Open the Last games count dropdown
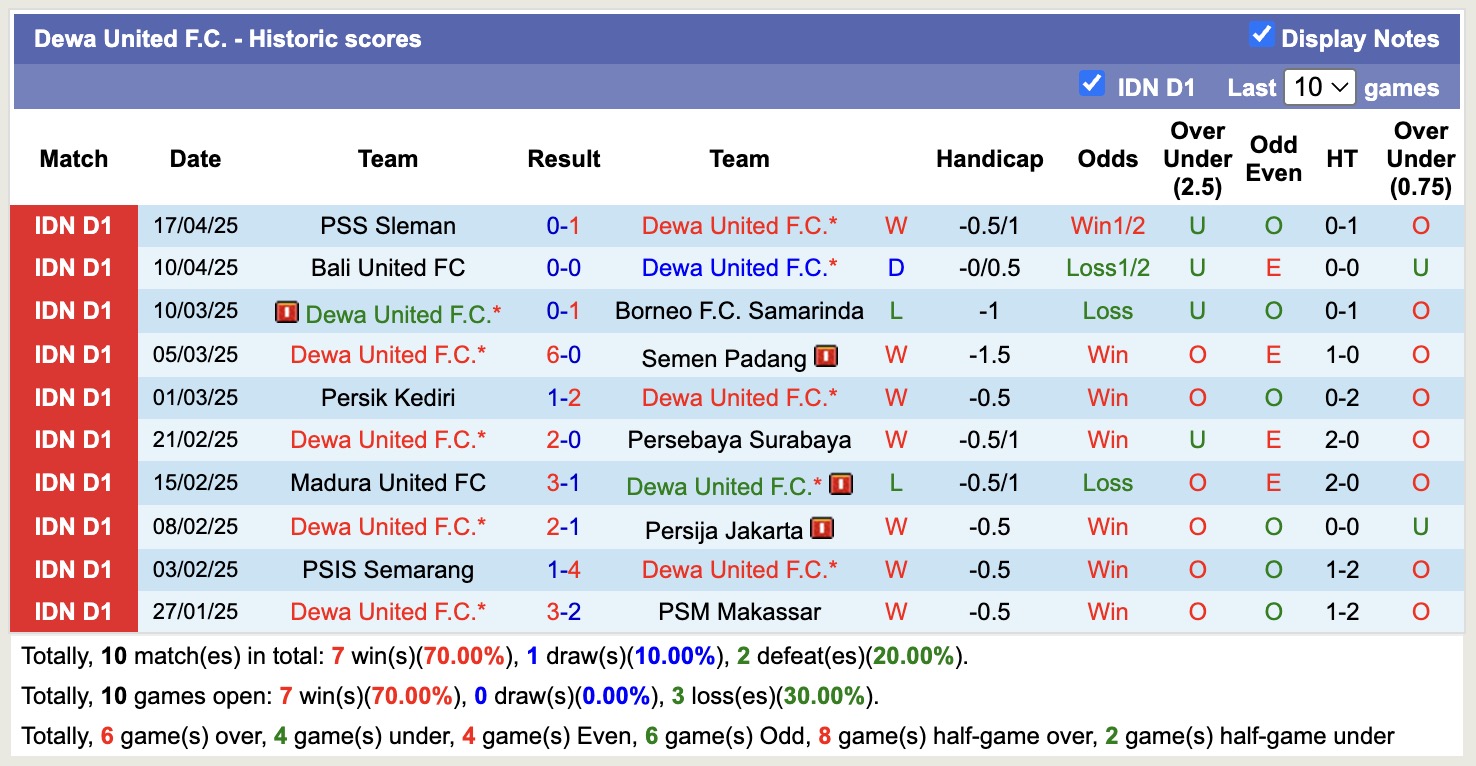Image resolution: width=1476 pixels, height=766 pixels. tap(1319, 87)
